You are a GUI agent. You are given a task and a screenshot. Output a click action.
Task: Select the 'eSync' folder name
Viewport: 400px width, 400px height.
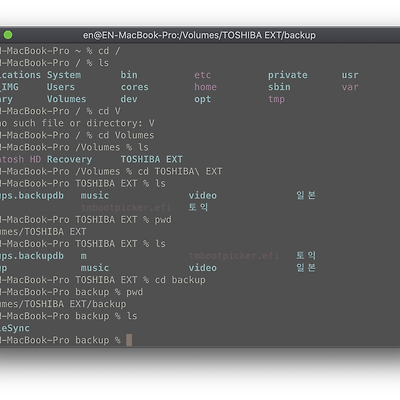click(x=16, y=328)
